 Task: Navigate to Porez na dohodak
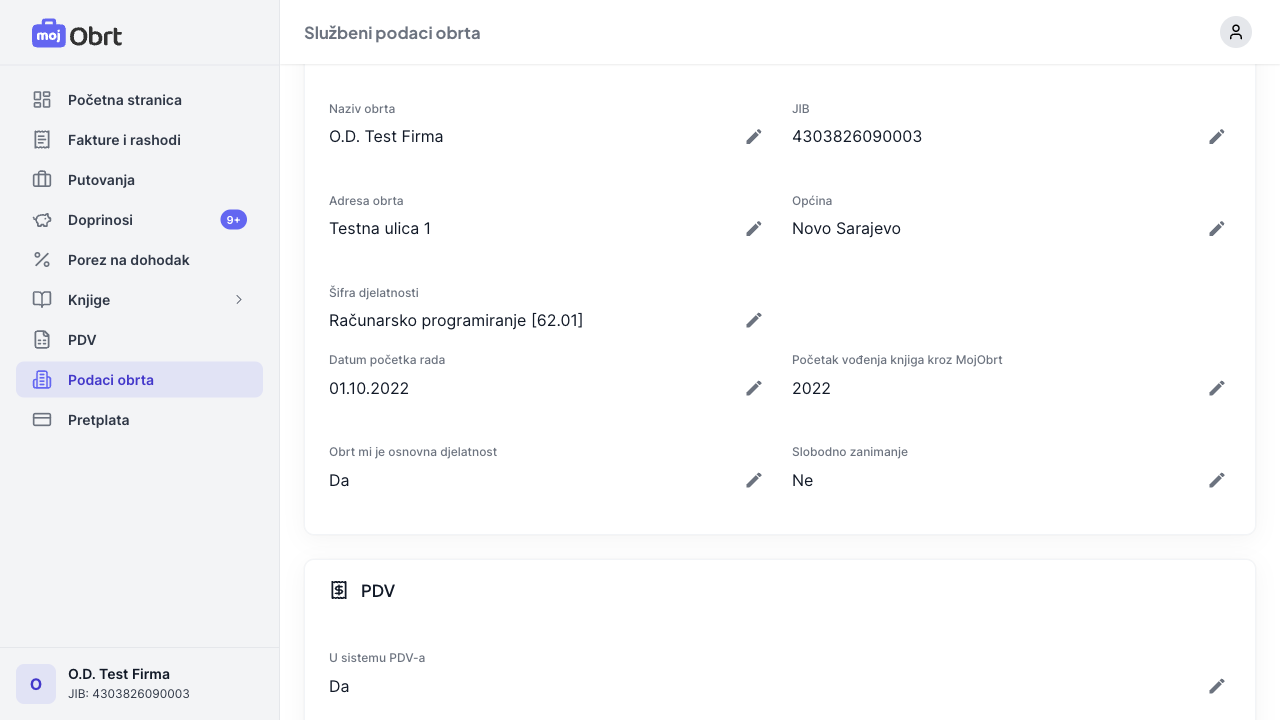128,260
